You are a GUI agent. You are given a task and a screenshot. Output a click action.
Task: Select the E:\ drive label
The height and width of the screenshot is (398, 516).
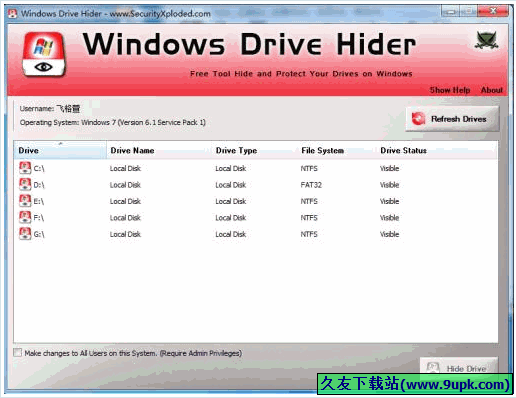click(39, 201)
